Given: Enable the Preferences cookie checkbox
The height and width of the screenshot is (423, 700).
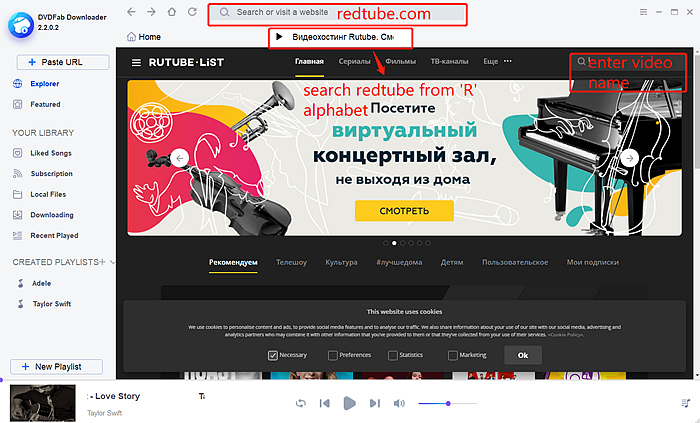Looking at the screenshot, I should [x=332, y=355].
